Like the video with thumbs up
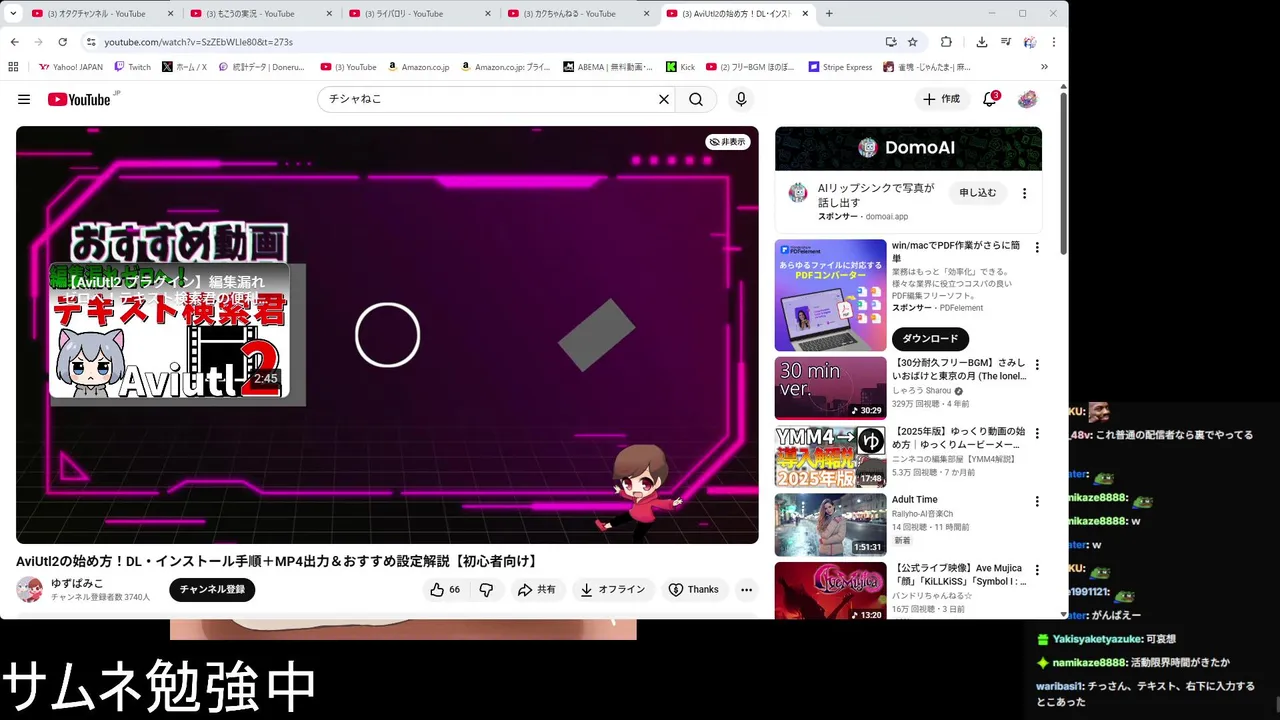This screenshot has height=720, width=1280. point(445,590)
